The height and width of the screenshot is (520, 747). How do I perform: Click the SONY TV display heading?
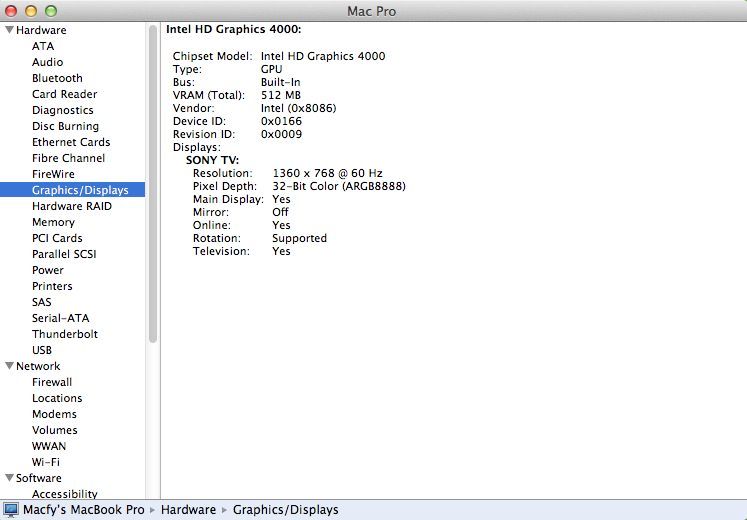pyautogui.click(x=212, y=160)
